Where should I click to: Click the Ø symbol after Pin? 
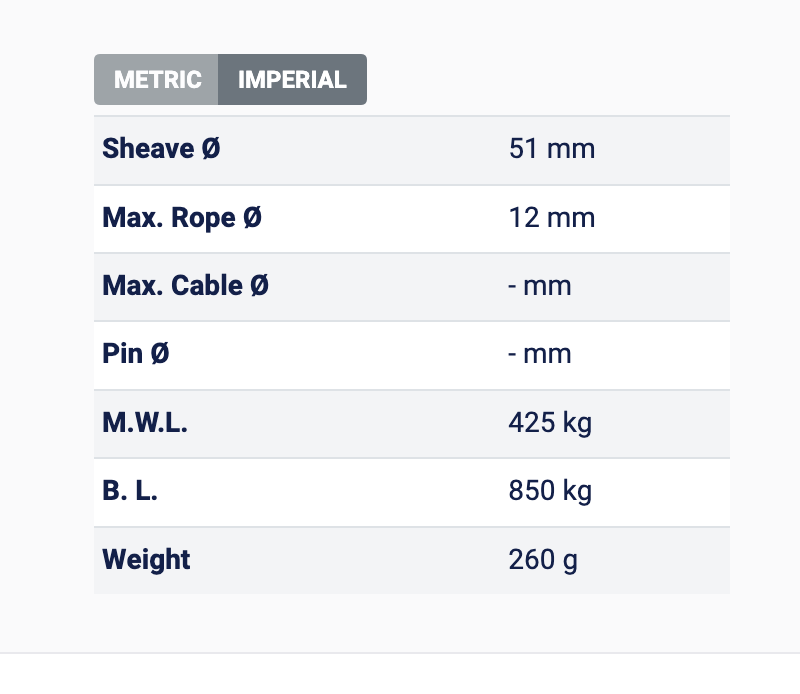tap(160, 354)
